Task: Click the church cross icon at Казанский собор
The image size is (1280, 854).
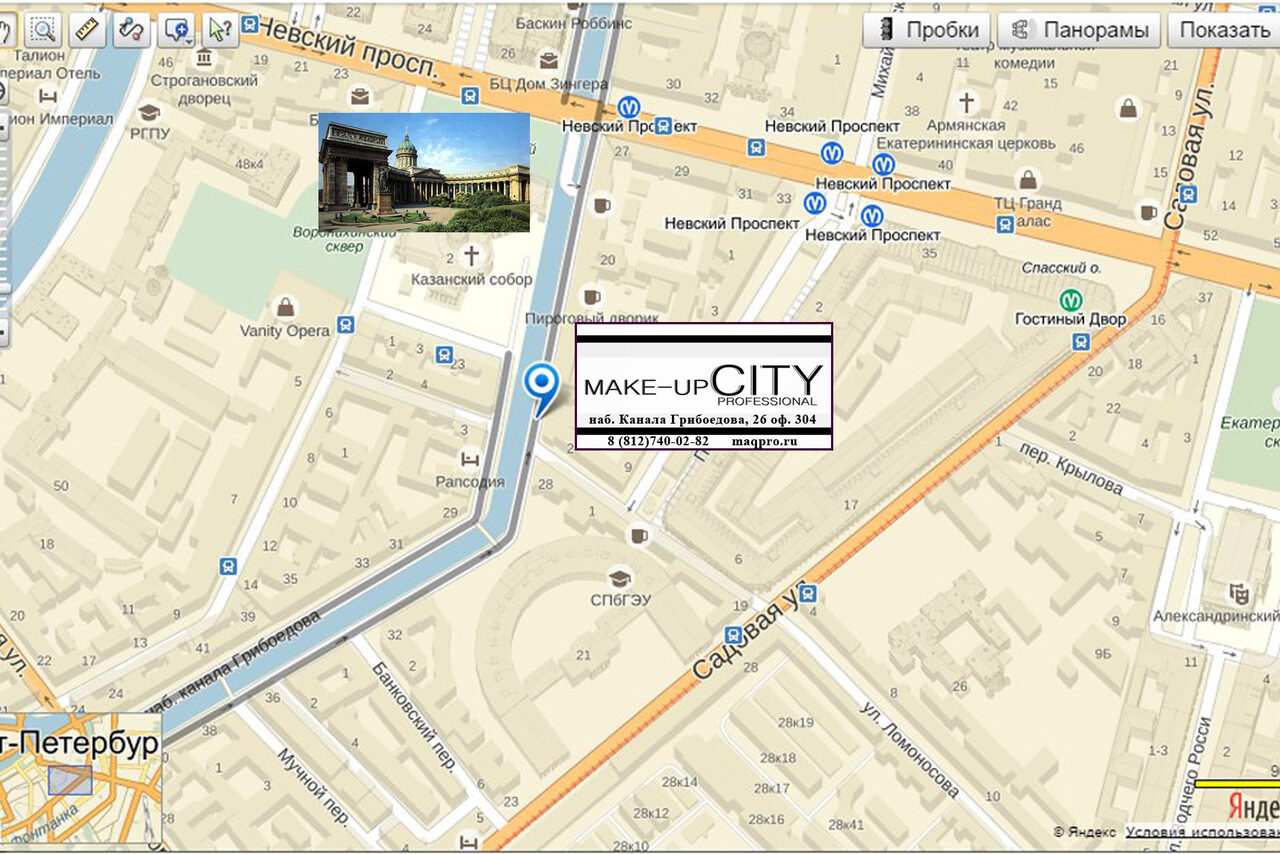Action: click(x=471, y=255)
